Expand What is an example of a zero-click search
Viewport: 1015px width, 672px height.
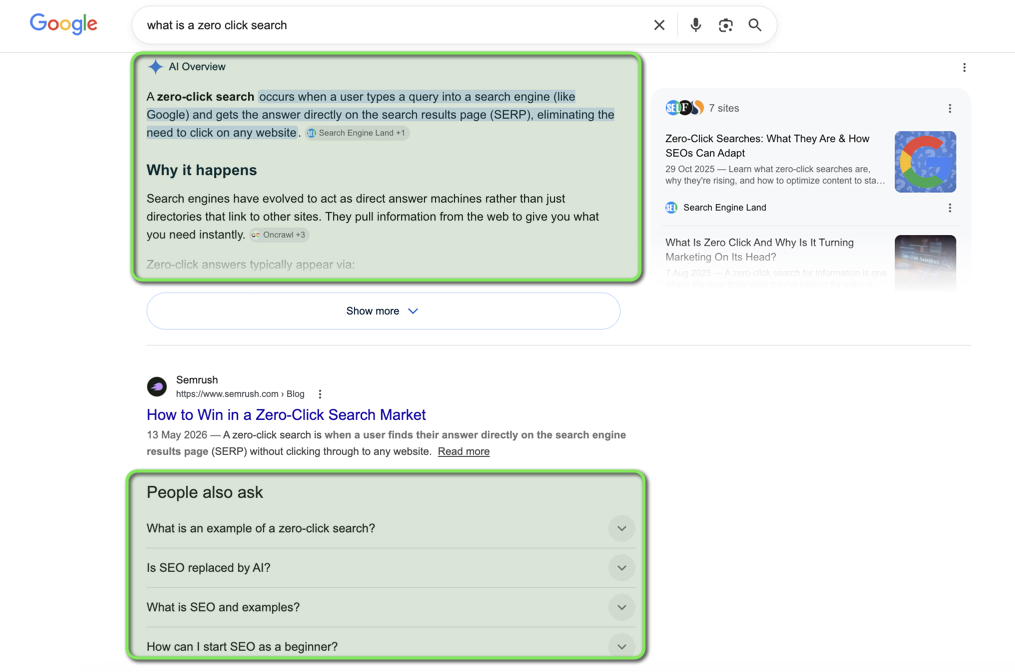pyautogui.click(x=390, y=528)
